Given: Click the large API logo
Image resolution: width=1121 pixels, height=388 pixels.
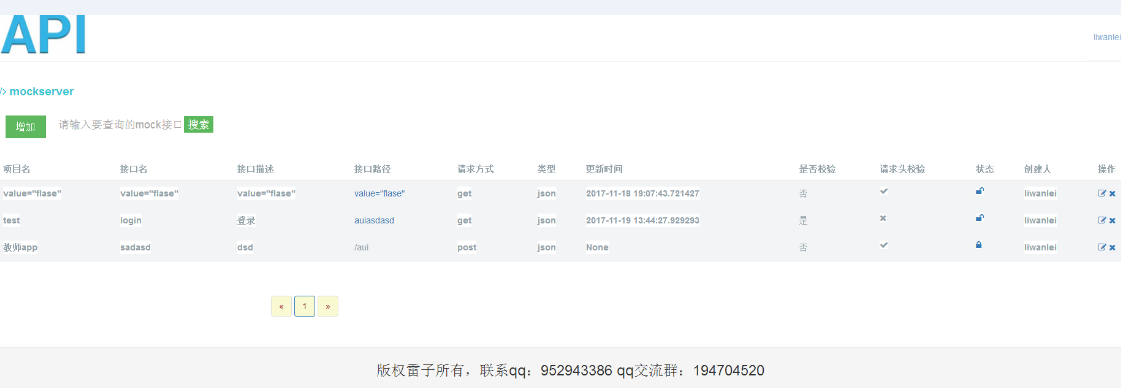Looking at the screenshot, I should 44,34.
